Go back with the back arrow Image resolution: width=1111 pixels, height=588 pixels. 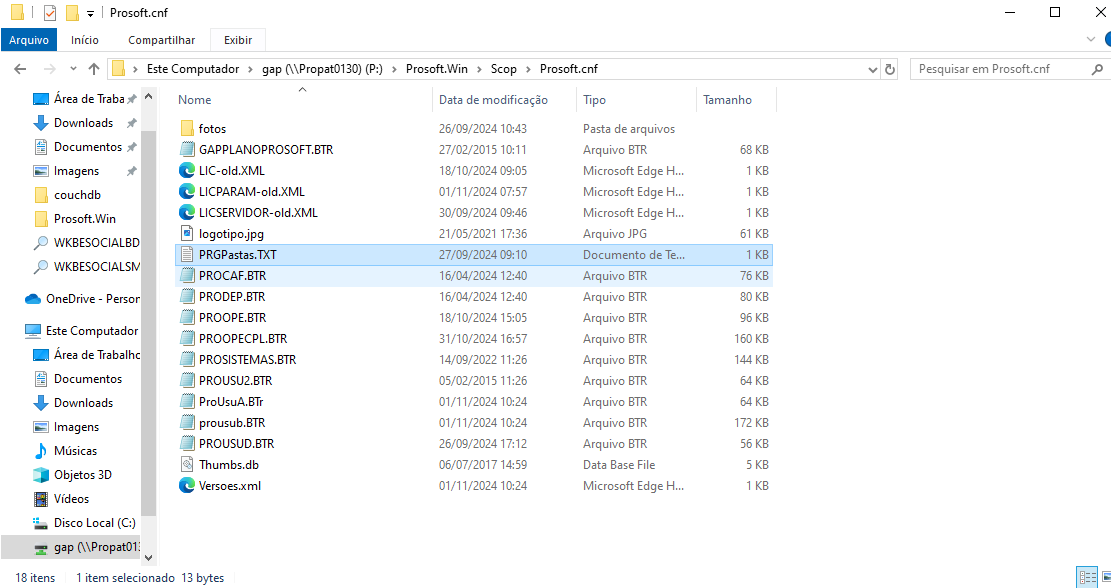[20, 69]
